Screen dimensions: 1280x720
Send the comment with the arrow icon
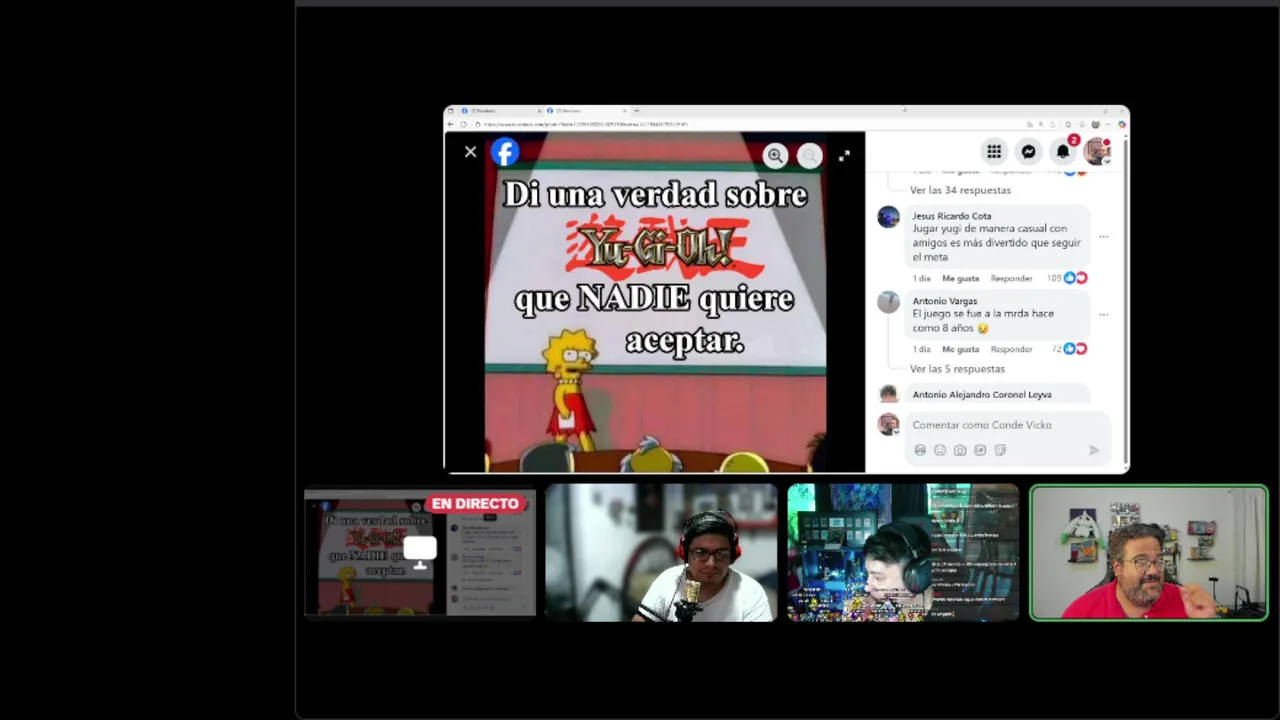coord(1094,450)
